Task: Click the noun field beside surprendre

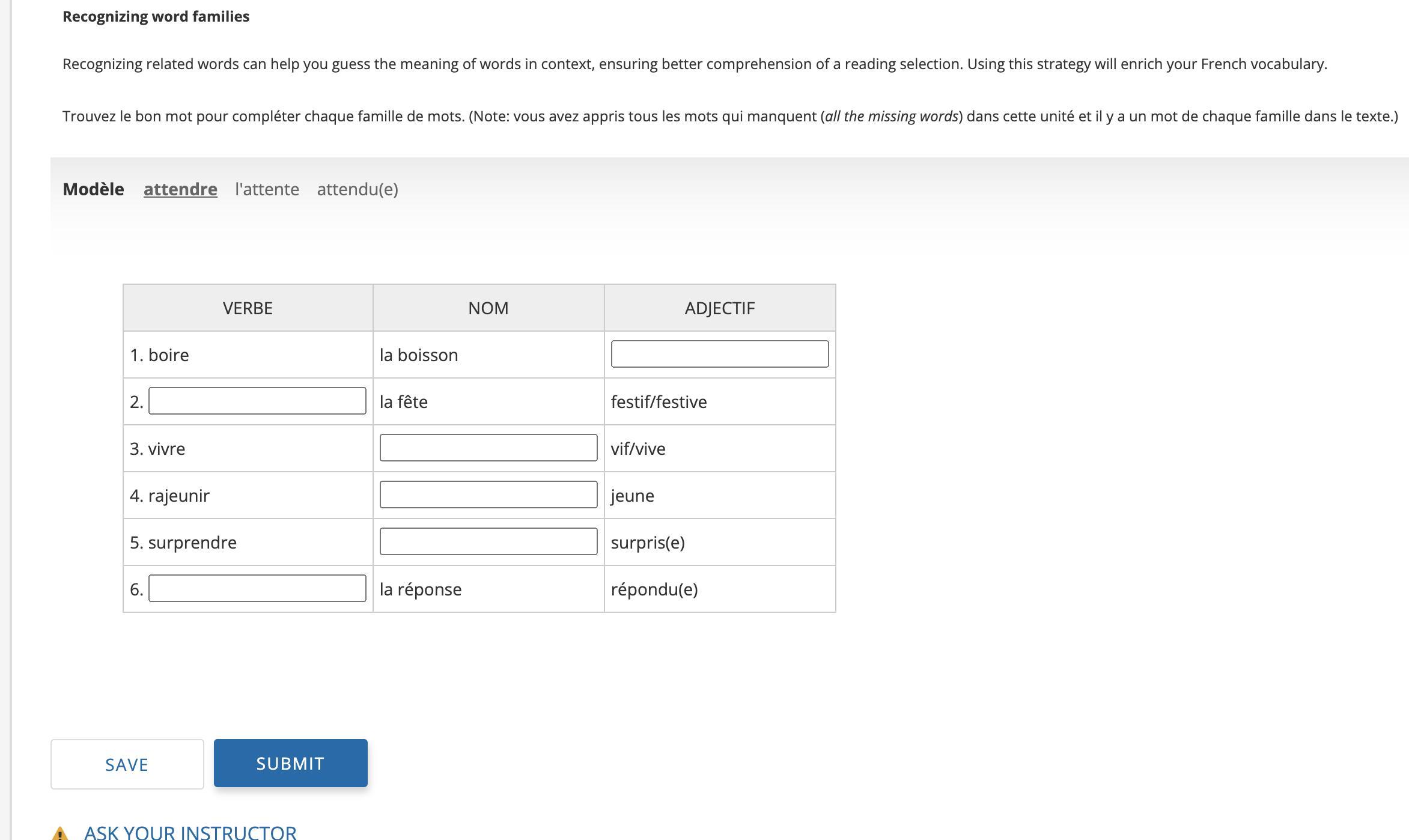Action: (x=488, y=541)
